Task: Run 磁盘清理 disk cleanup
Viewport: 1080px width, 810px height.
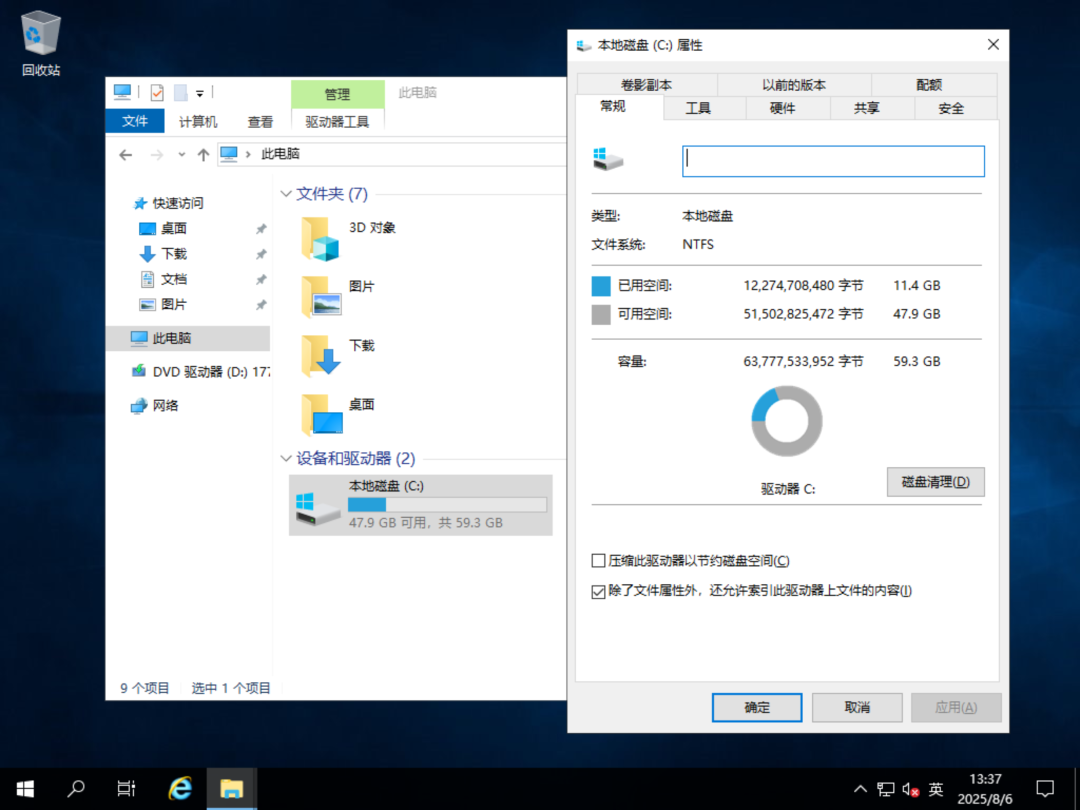Action: (x=935, y=481)
